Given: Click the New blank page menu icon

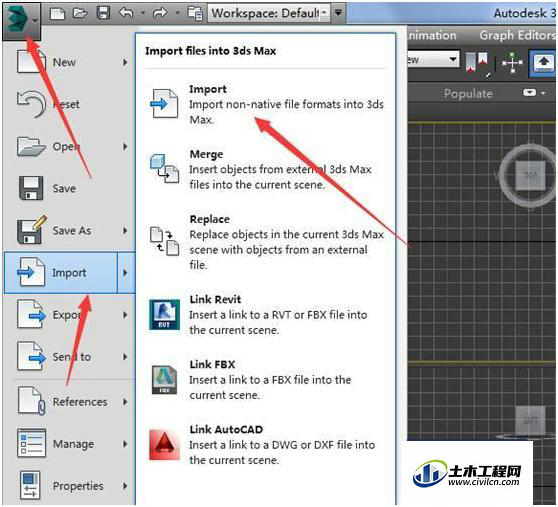Looking at the screenshot, I should (31, 61).
